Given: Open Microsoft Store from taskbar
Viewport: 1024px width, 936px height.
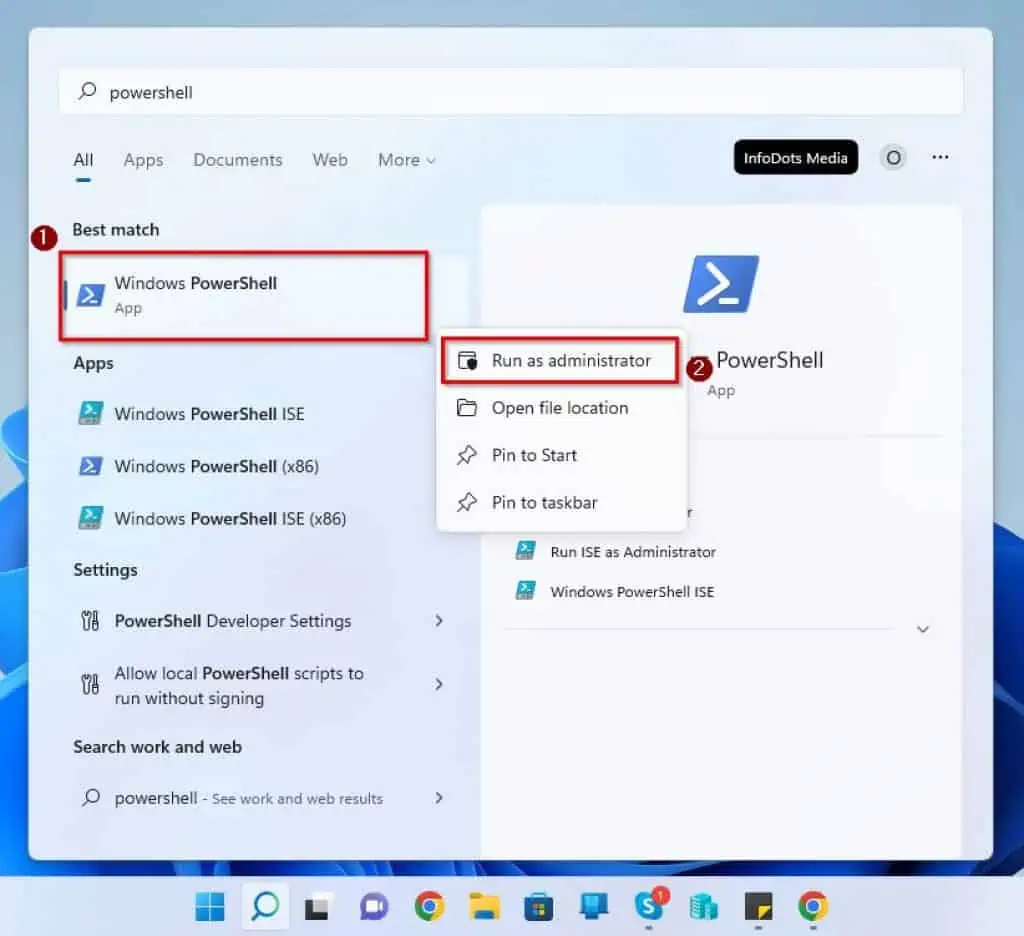Looking at the screenshot, I should 539,907.
